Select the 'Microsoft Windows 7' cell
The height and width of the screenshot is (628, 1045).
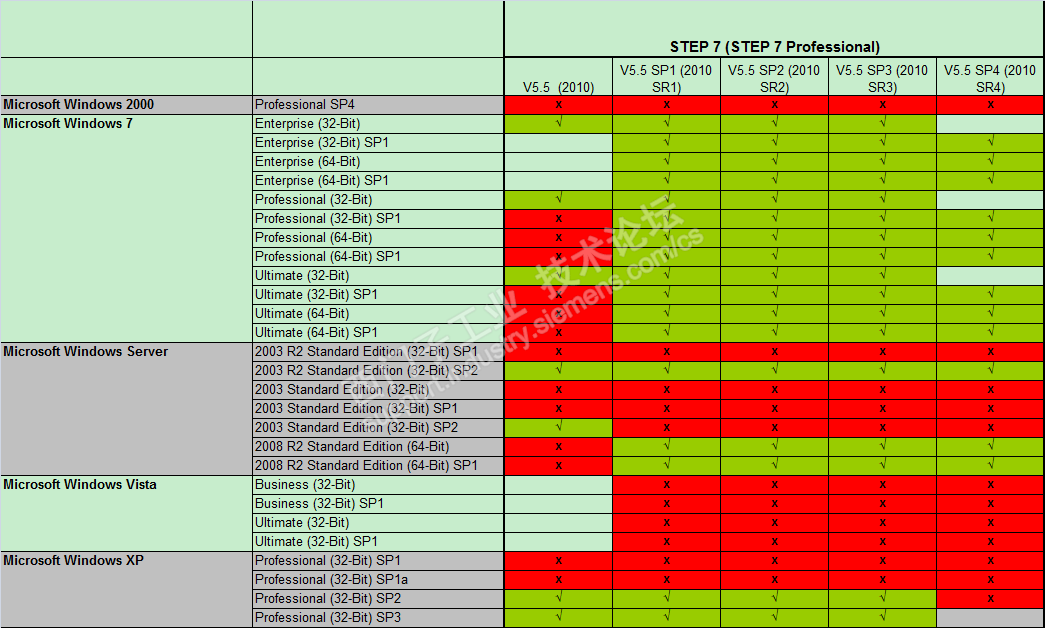pos(127,229)
